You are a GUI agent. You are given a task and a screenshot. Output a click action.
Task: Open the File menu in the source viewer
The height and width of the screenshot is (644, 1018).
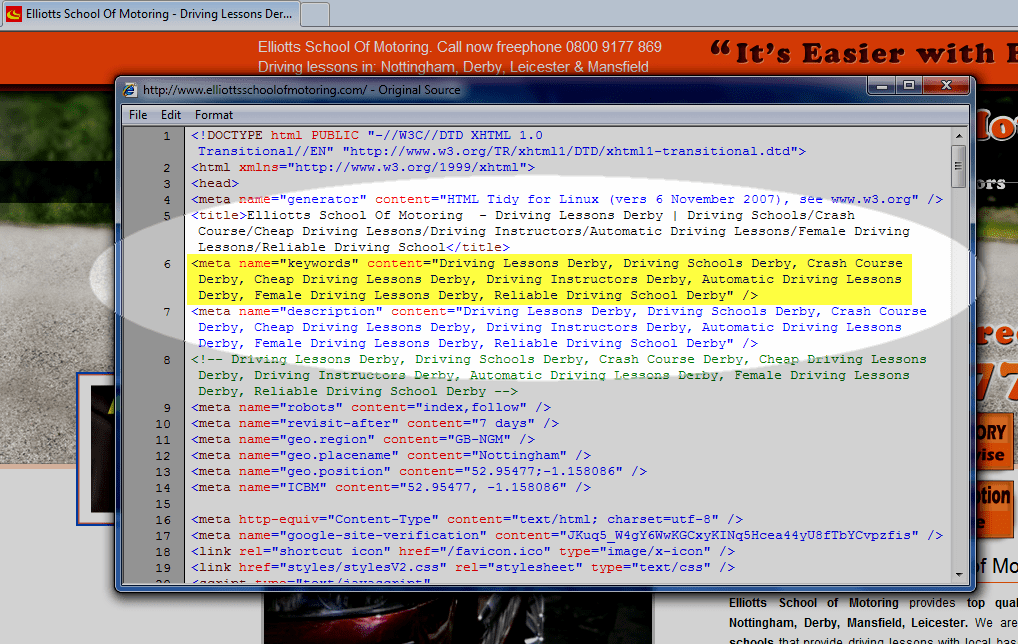click(x=138, y=114)
